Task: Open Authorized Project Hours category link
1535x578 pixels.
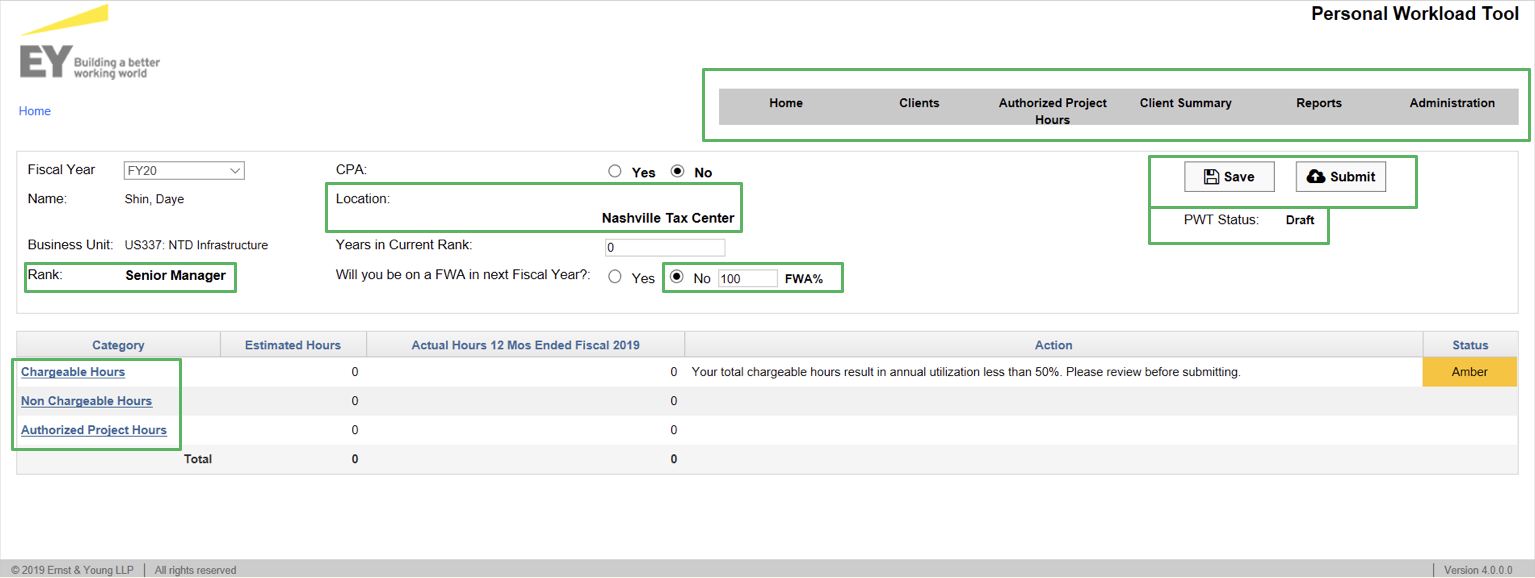Action: point(94,430)
